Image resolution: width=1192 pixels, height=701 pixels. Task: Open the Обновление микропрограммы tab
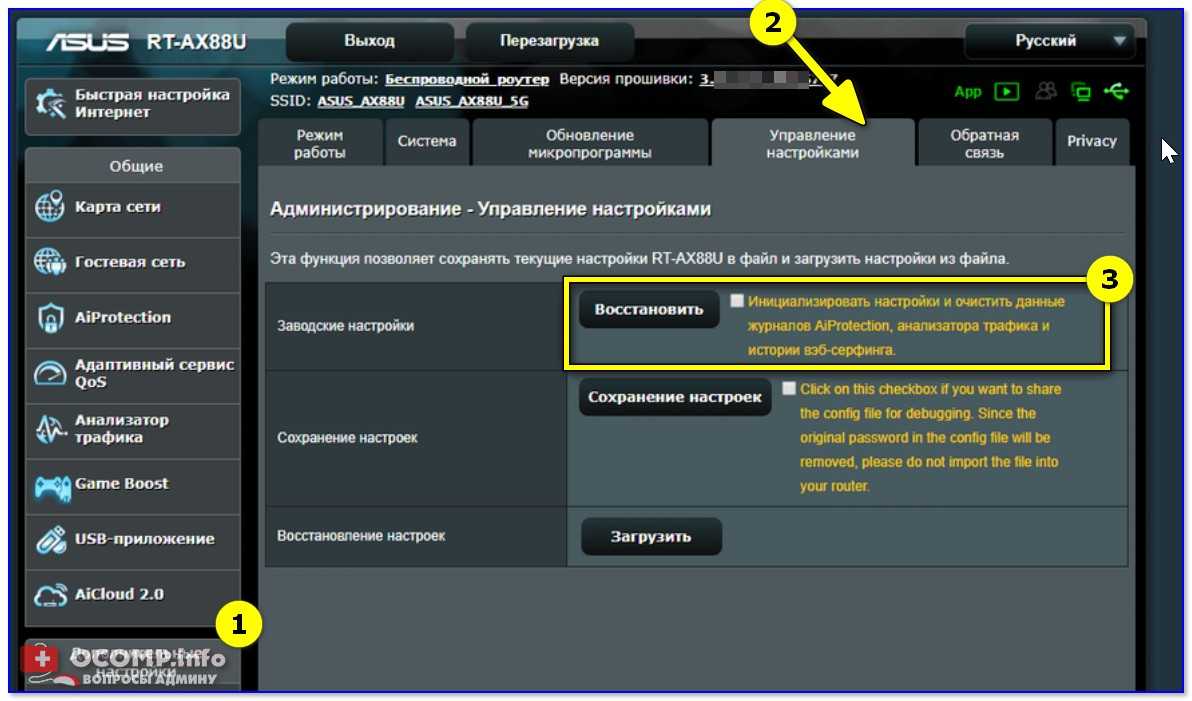click(590, 143)
